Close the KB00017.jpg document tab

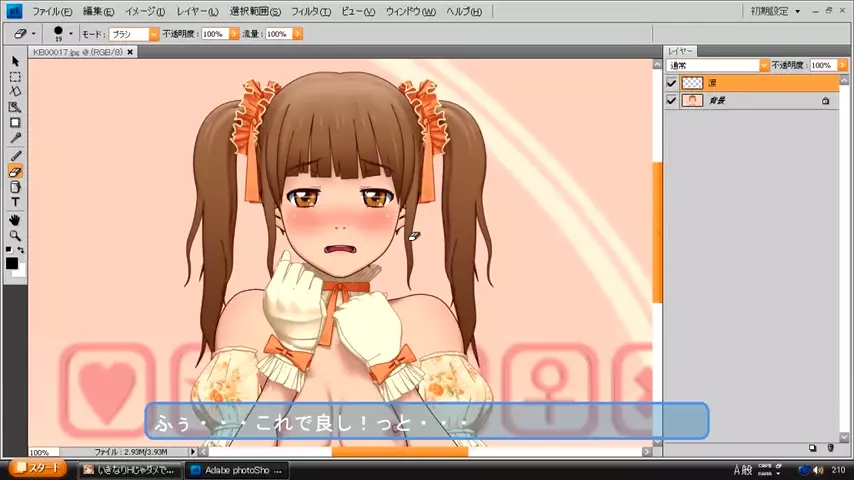(130, 51)
